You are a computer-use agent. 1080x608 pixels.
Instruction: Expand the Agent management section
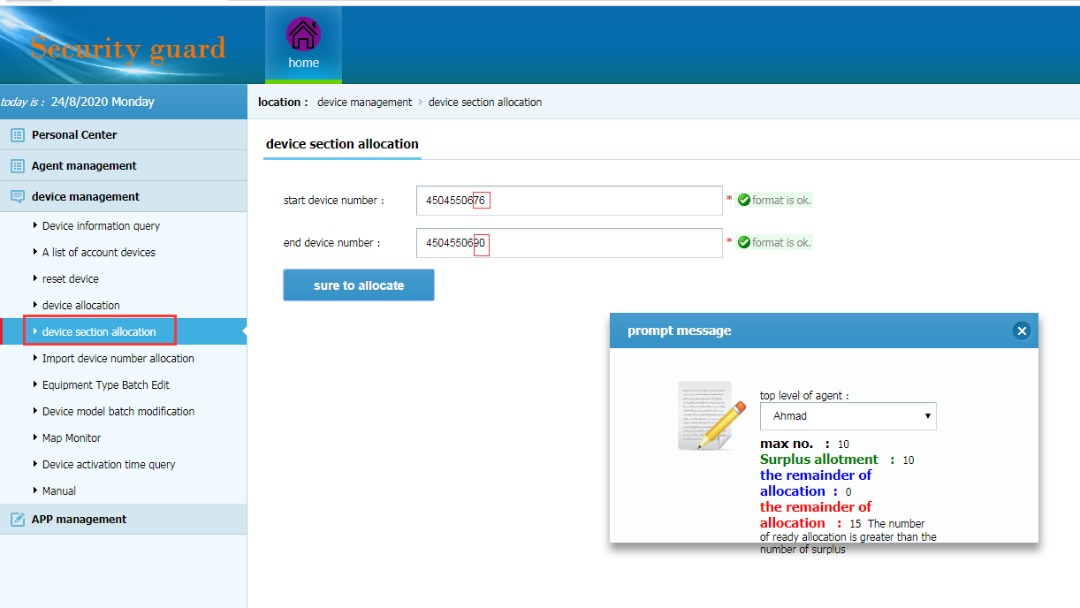(123, 166)
